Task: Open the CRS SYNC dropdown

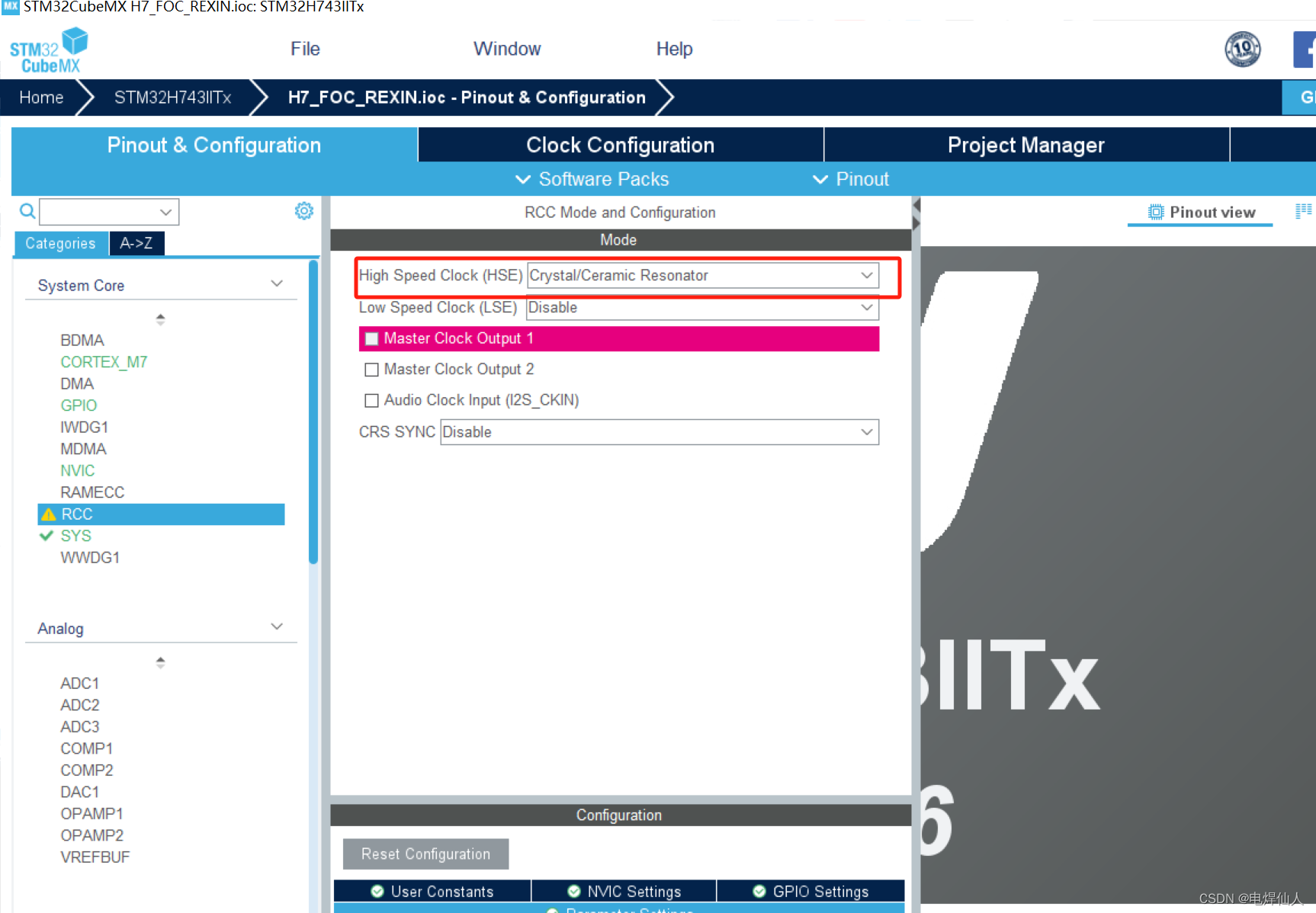Action: tap(660, 432)
